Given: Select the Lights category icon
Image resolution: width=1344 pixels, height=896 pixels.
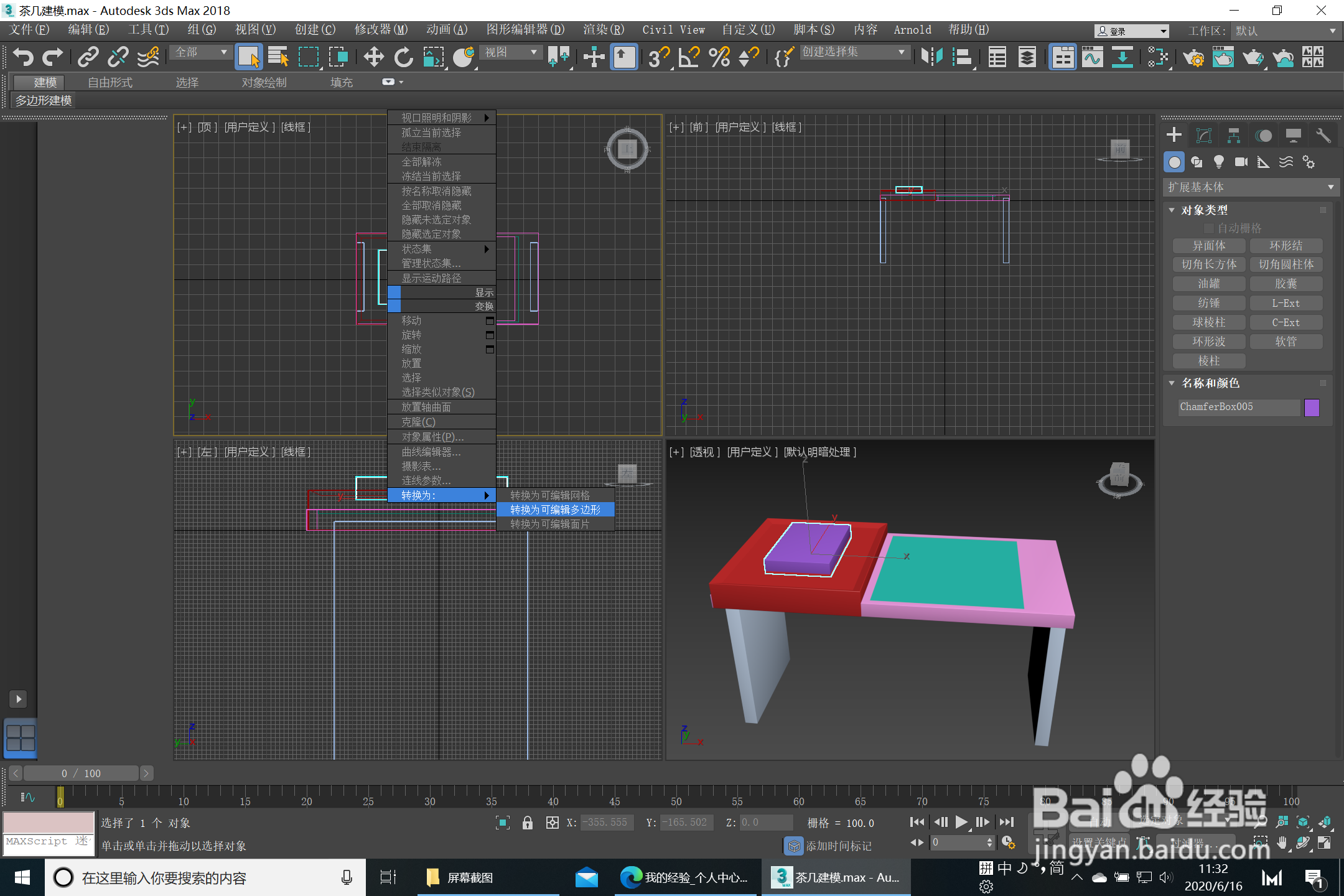Looking at the screenshot, I should pos(1219,162).
